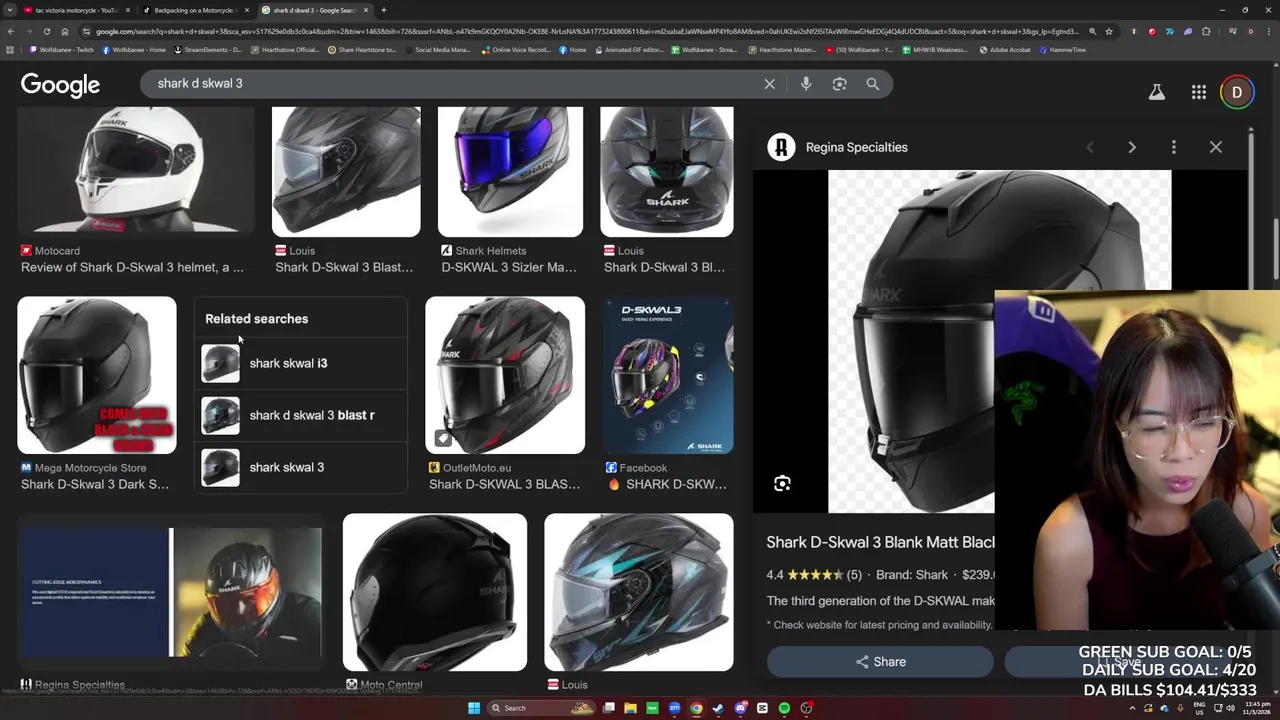
Task: Click the Share button in preview panel
Action: coord(880,662)
